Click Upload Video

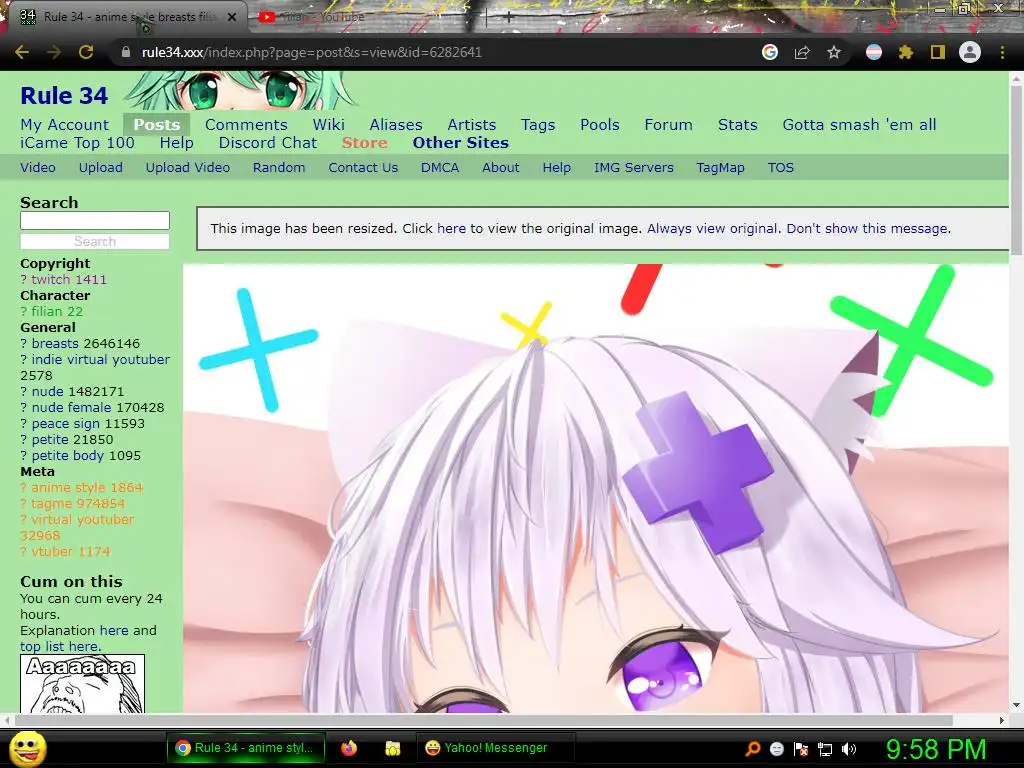pos(187,168)
